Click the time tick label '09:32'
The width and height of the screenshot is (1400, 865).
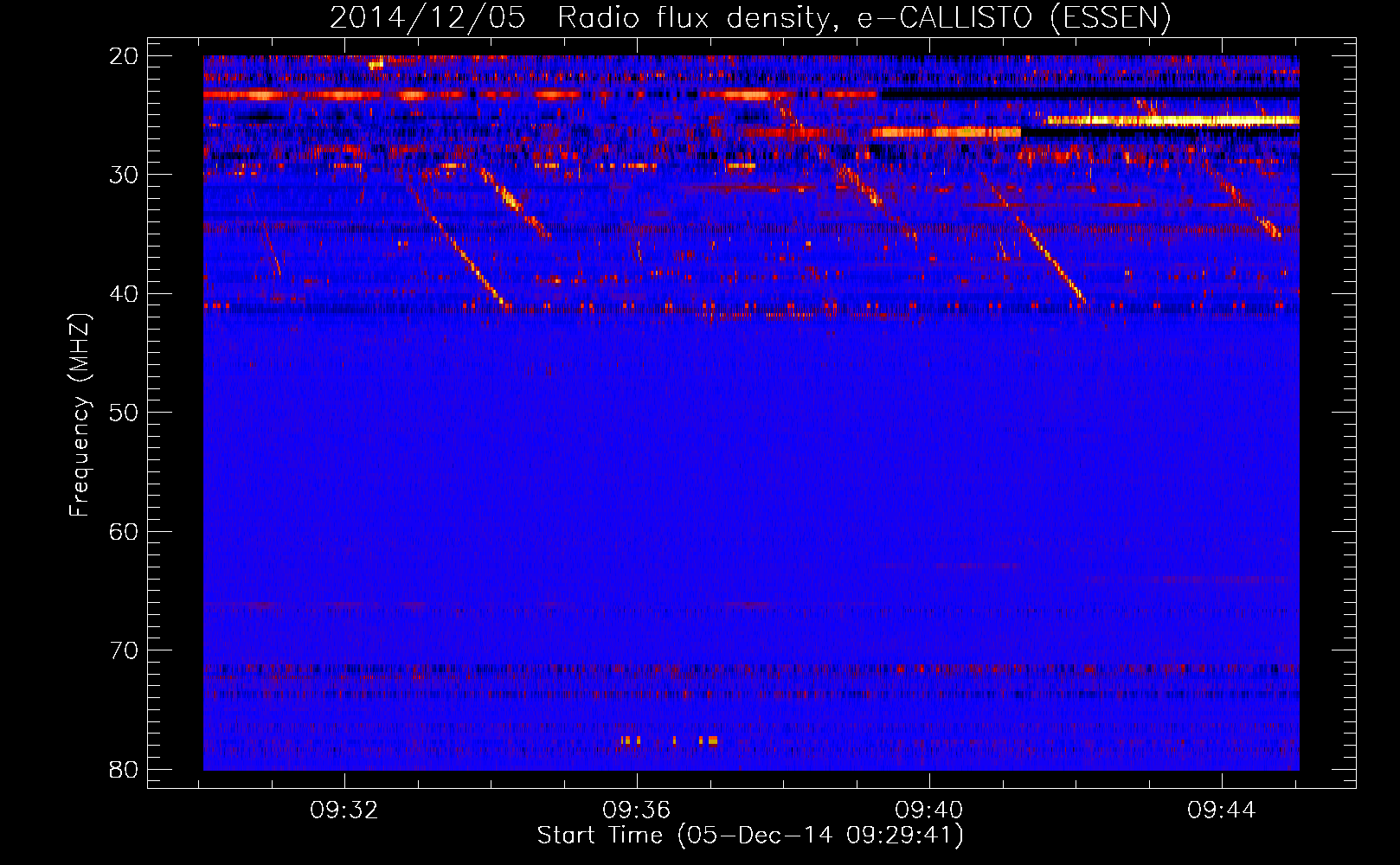click(344, 811)
